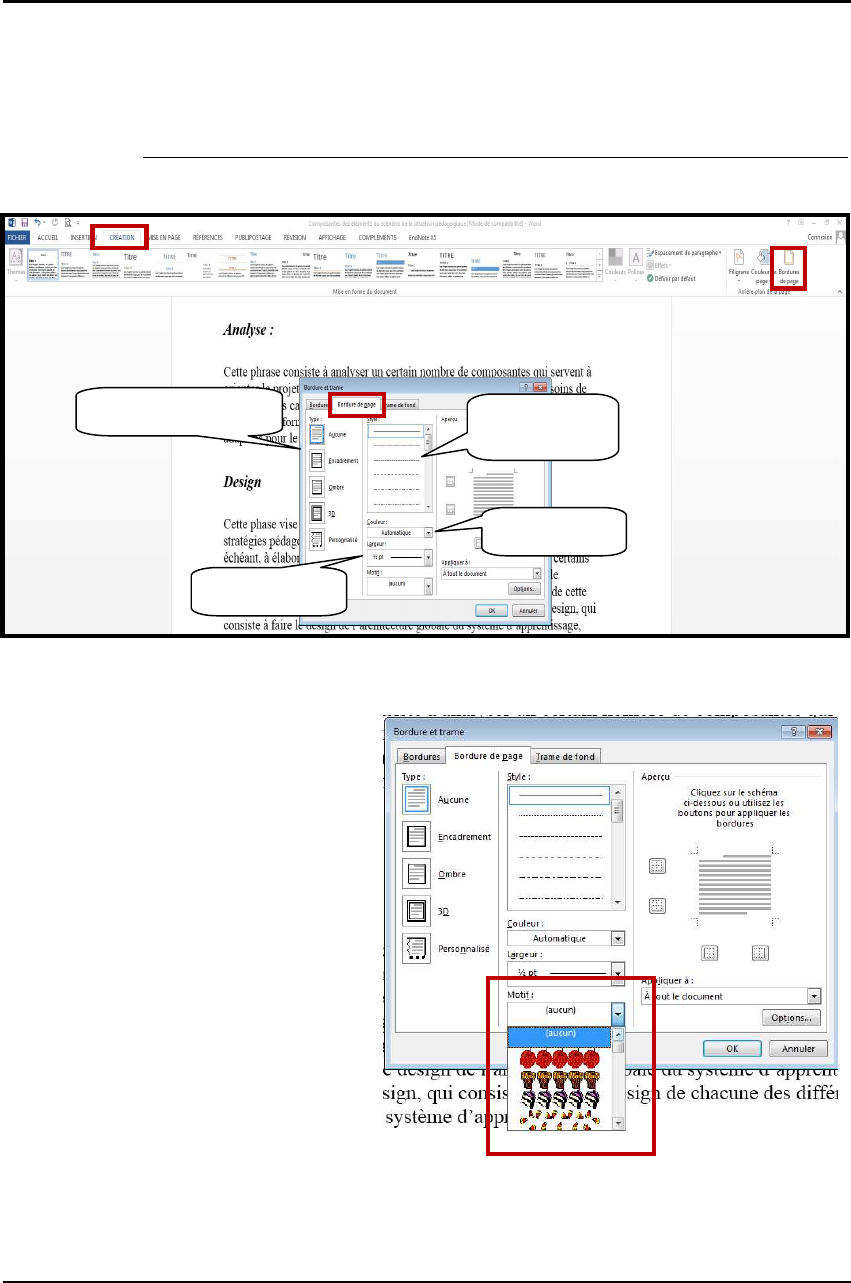Switch to the PUBLIPOSTAGE ribbon tab
The height and width of the screenshot is (1283, 851).
(253, 238)
